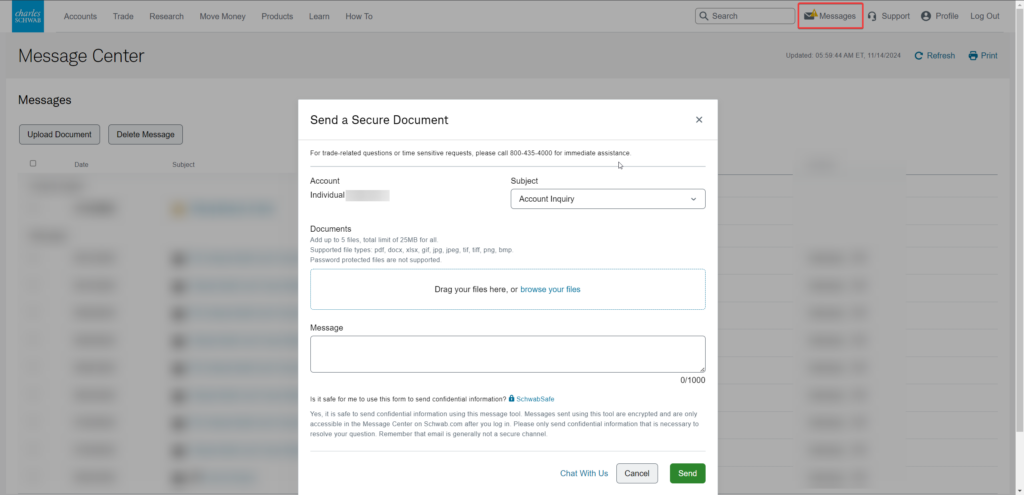Click the SchwabSafe lock icon
This screenshot has width=1024, height=495.
click(511, 398)
